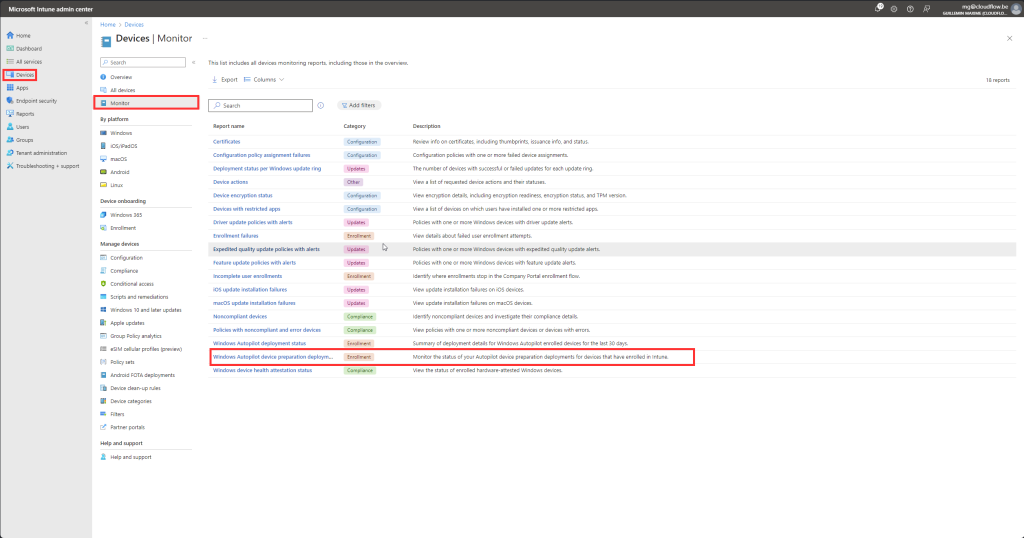
Task: Open Device encryption status report
Action: (x=243, y=195)
